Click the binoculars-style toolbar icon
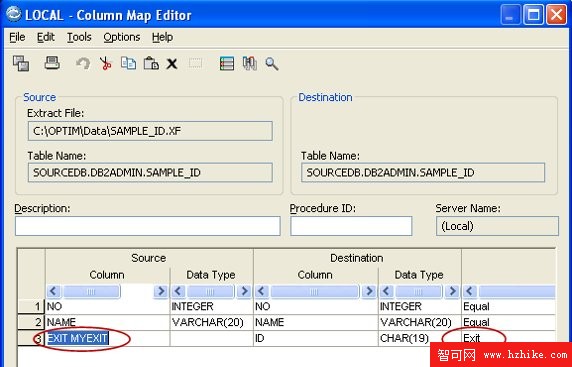Image resolution: width=572 pixels, height=367 pixels. 250,64
